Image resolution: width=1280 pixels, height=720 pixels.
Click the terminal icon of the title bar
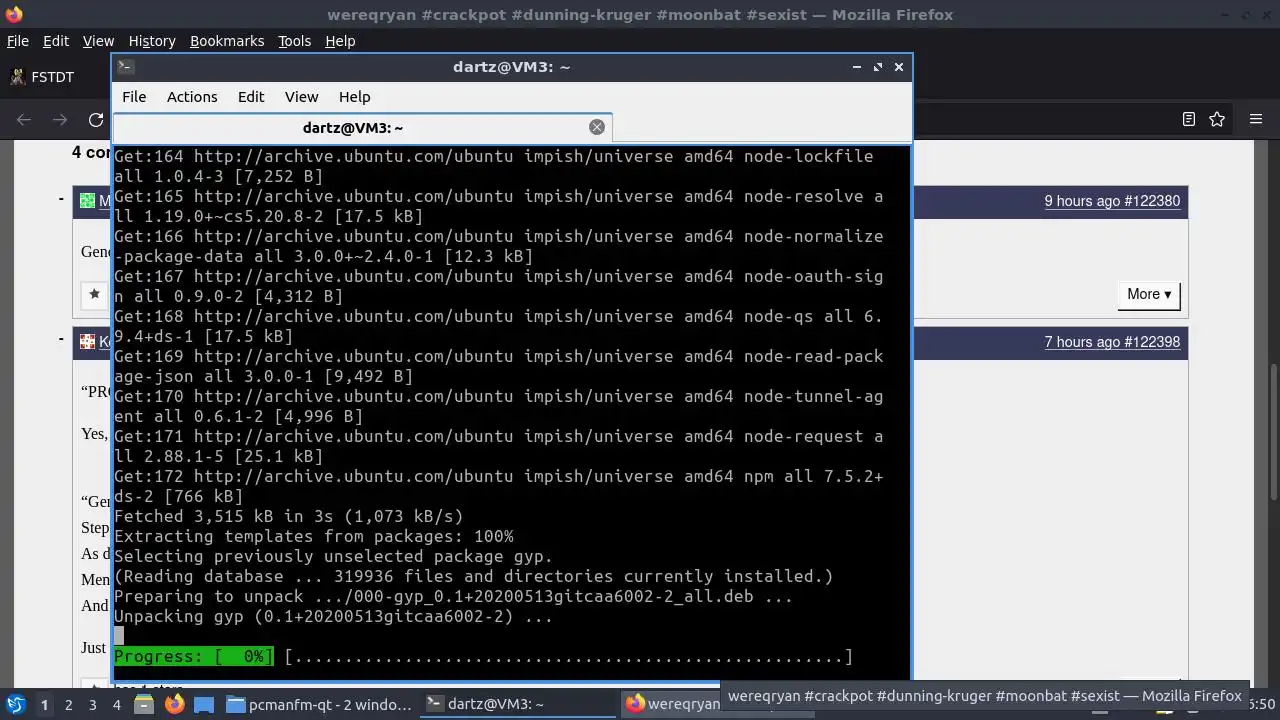point(125,67)
